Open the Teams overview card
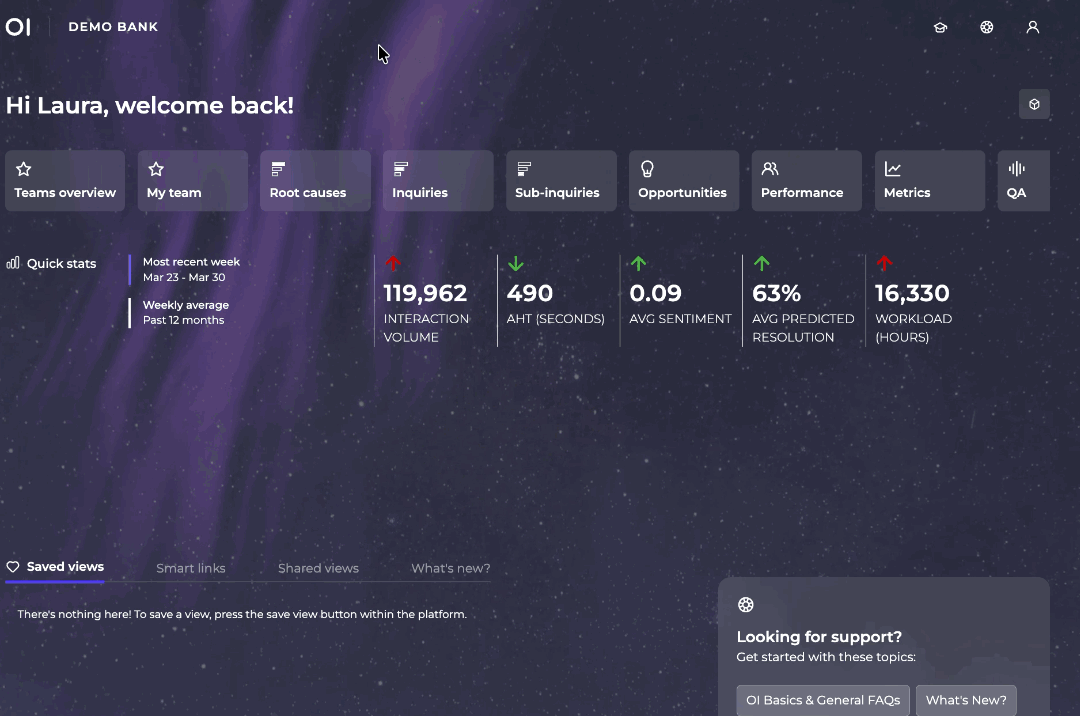Screen dimensions: 1080x716 tap(65, 180)
